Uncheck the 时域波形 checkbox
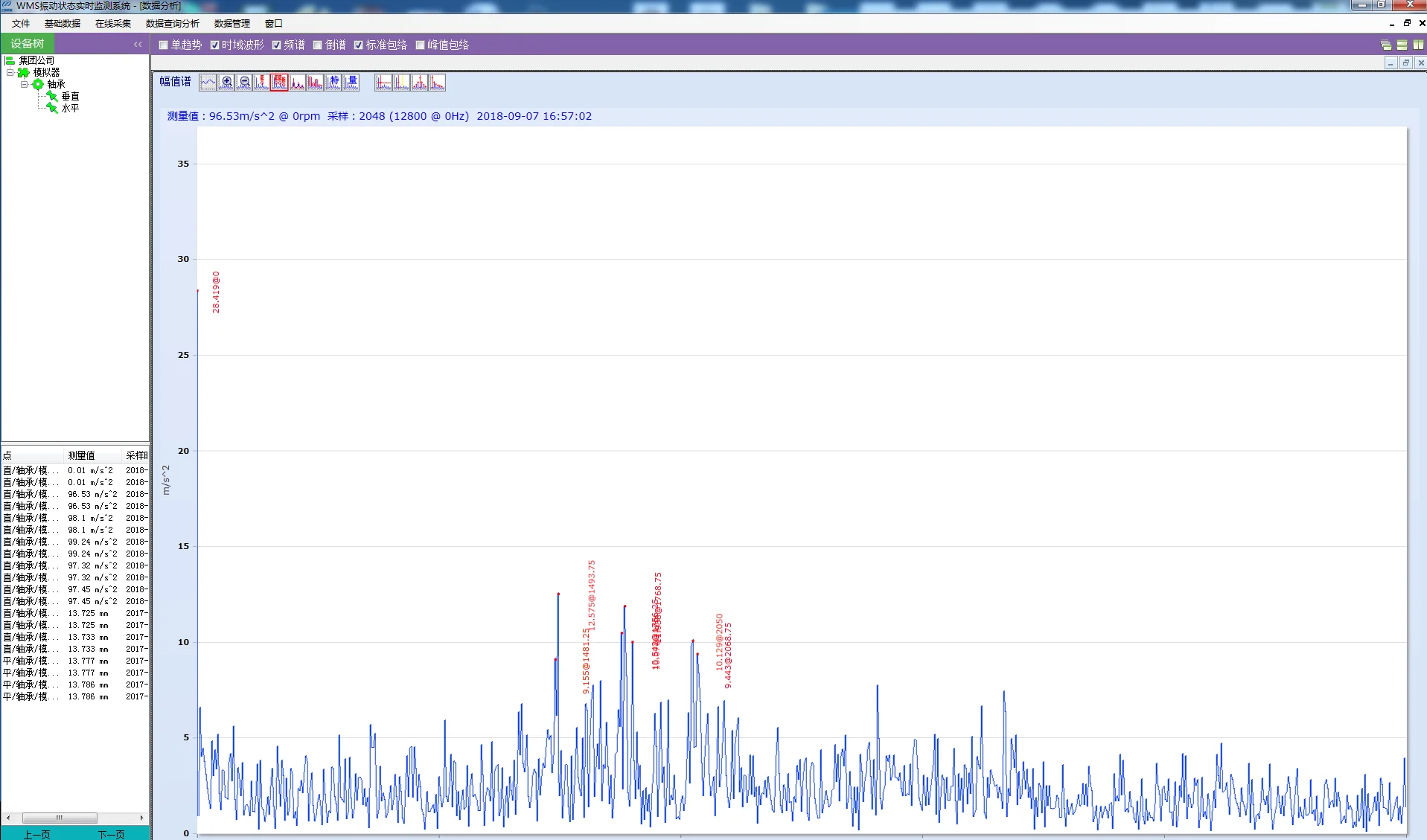The height and width of the screenshot is (840, 1427). [215, 45]
